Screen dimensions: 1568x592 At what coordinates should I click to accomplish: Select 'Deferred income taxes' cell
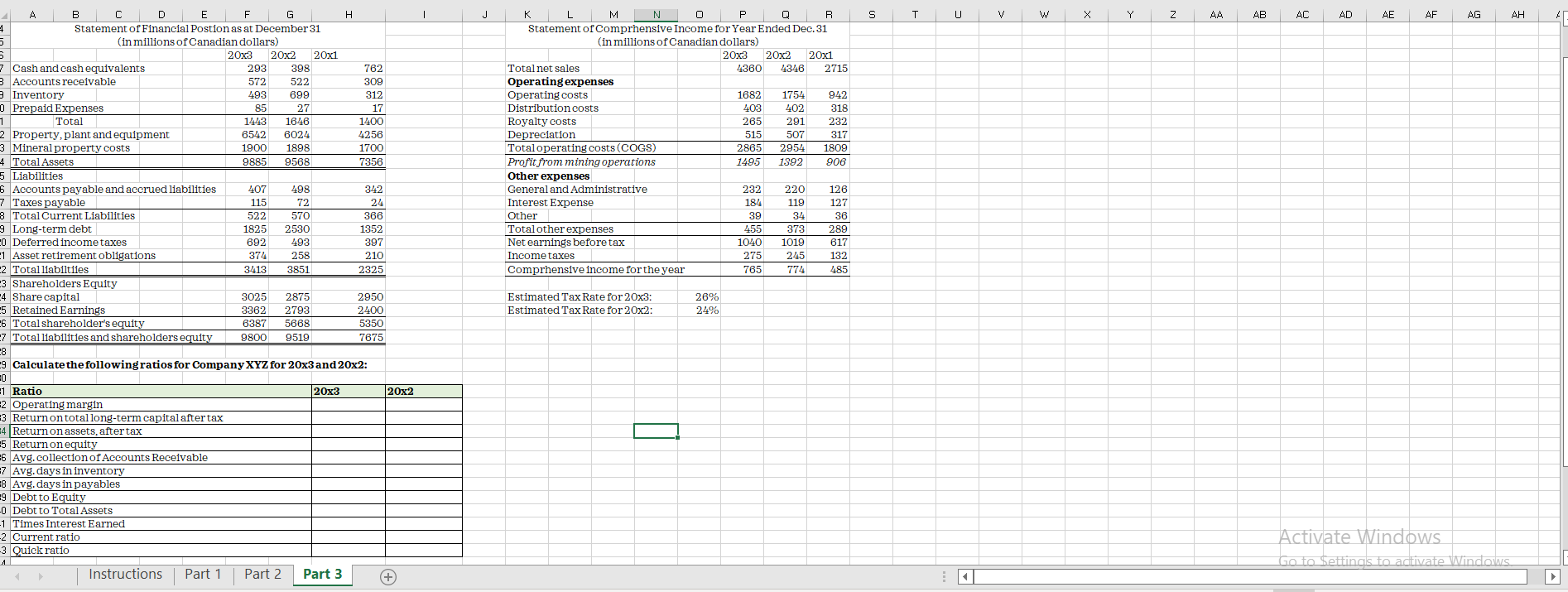click(70, 243)
